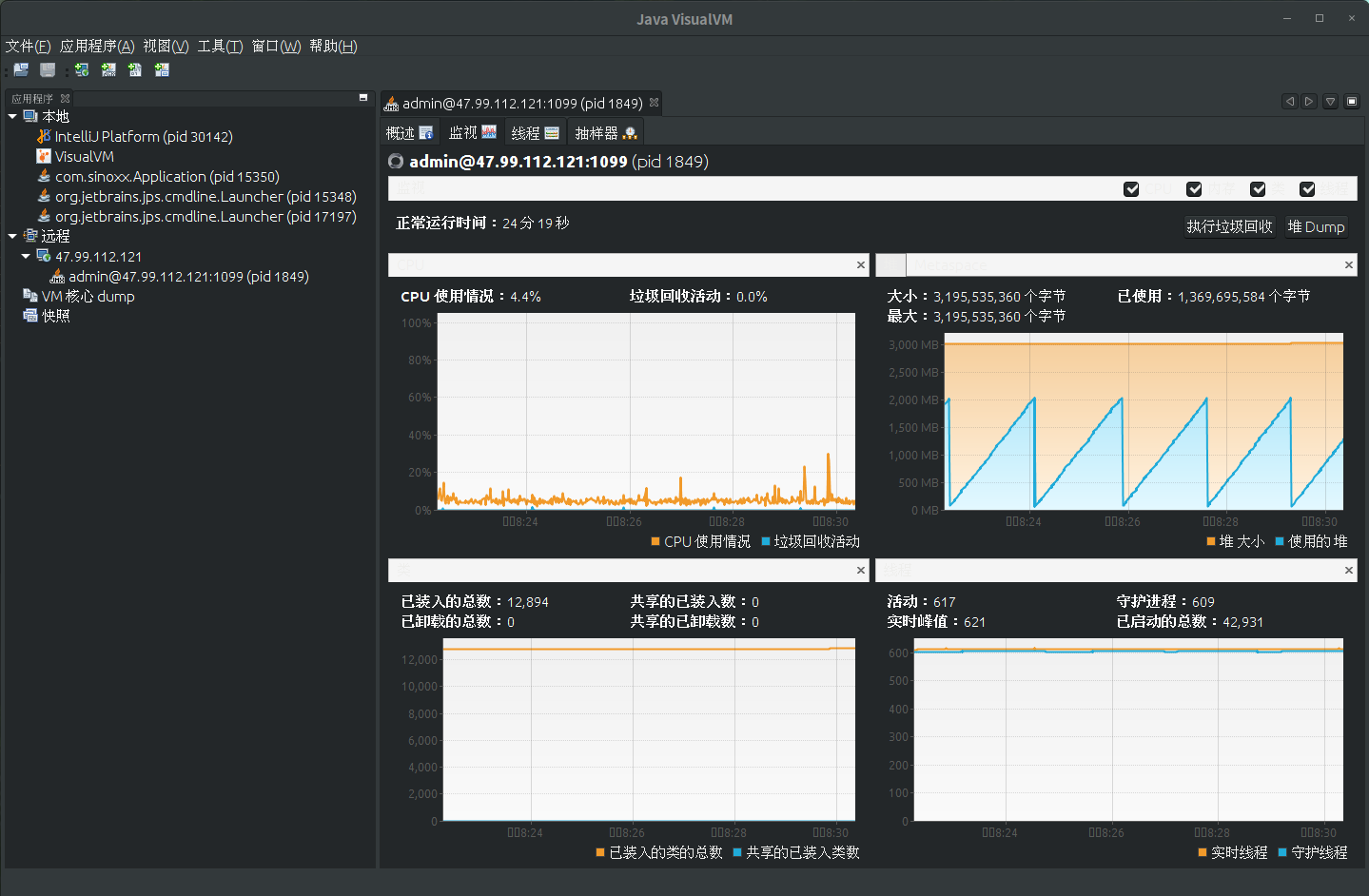Screen dimensions: 1369x896
Task: Click the blue 使用的堆 legend swatch
Action: 1280,541
